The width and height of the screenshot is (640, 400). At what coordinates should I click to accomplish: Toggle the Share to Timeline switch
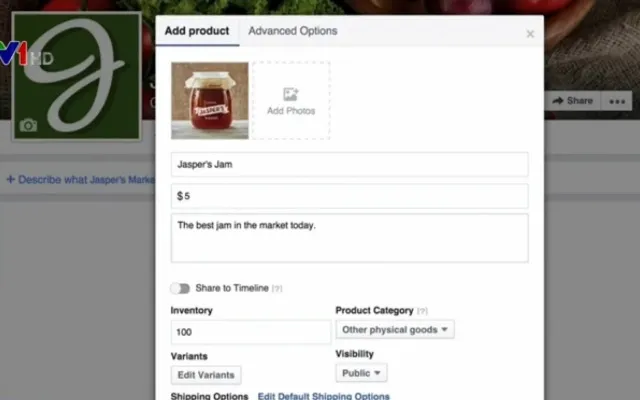point(180,288)
